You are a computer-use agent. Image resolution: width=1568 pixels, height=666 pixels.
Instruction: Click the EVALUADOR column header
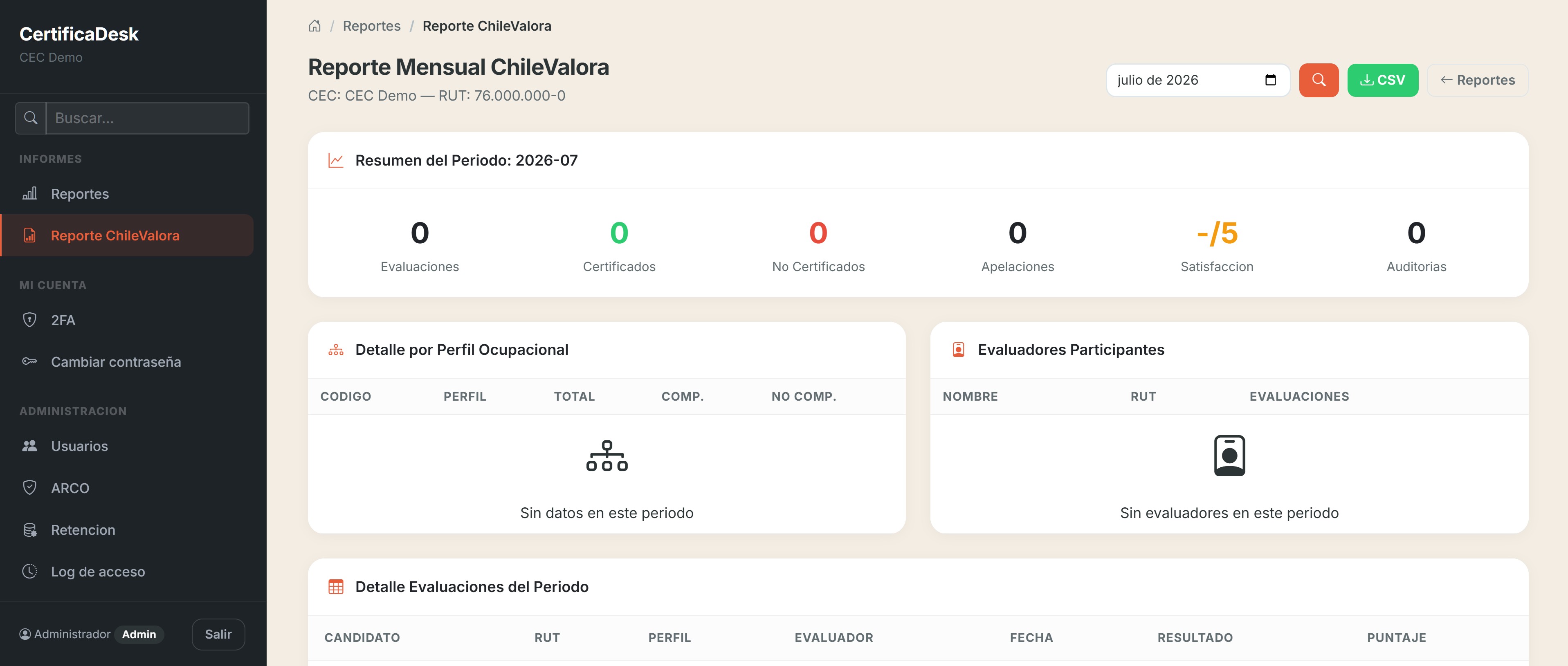point(833,638)
